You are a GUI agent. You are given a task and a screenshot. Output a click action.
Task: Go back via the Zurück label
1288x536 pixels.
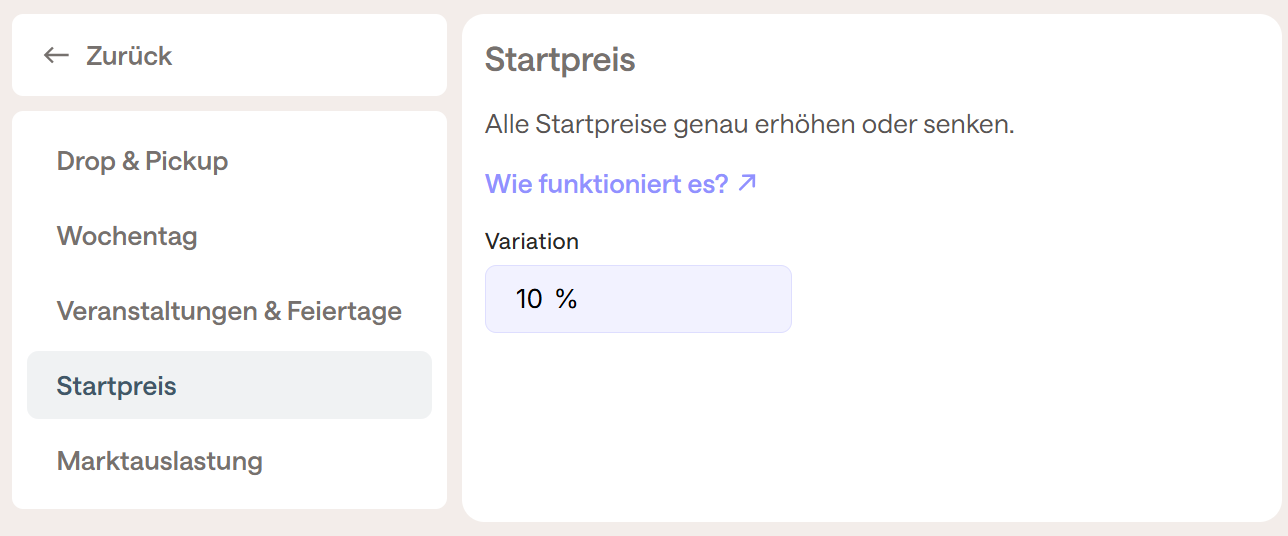129,56
